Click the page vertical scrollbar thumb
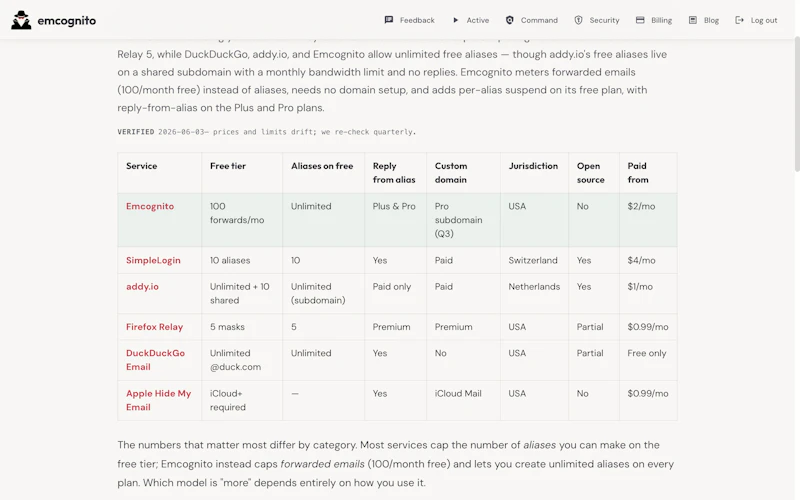Viewport: 800px width, 500px height. (x=797, y=105)
